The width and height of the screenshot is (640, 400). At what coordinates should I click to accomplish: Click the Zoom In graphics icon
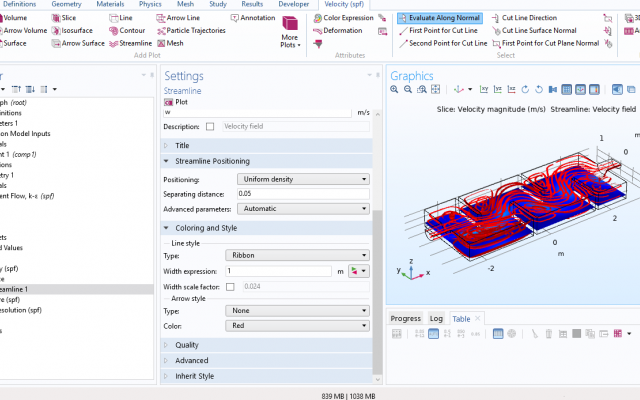(394, 89)
